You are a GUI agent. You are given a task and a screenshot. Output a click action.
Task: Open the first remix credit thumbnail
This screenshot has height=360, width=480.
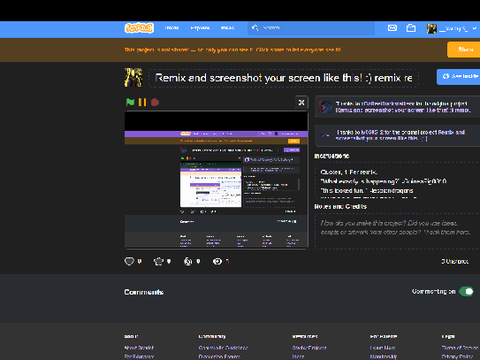[x=326, y=107]
